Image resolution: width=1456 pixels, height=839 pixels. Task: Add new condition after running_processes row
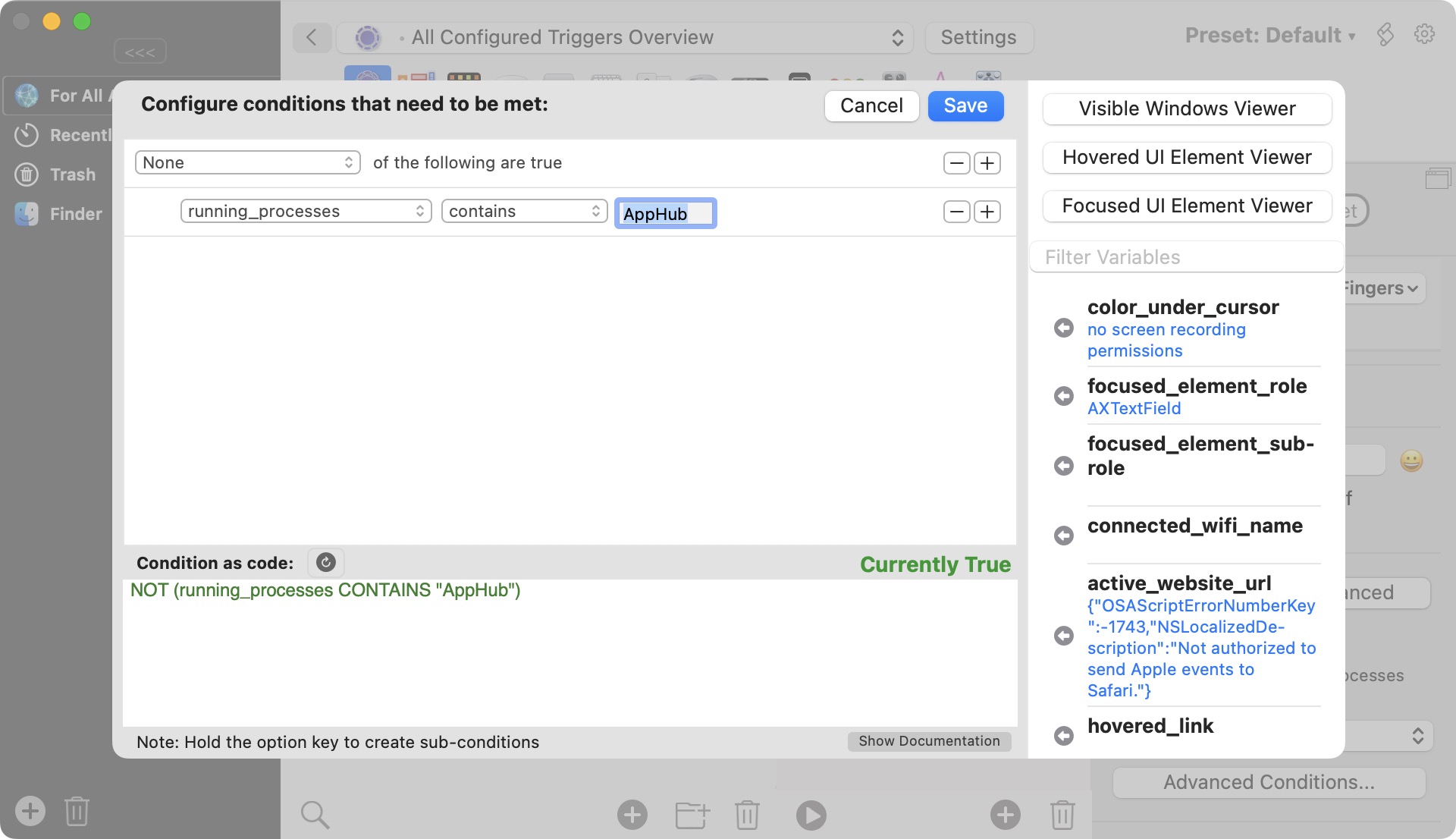(x=987, y=212)
